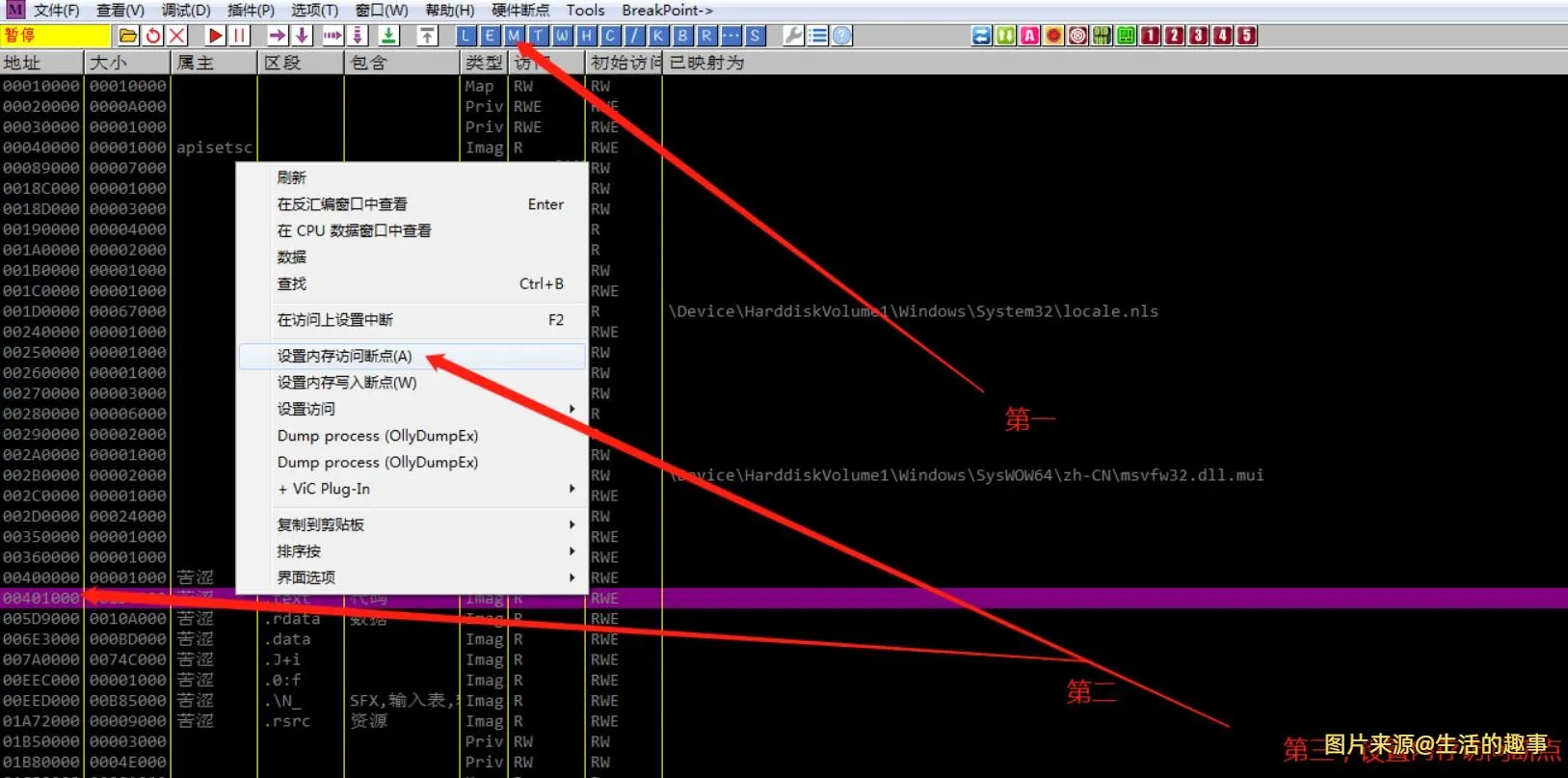
Task: Click the red X close program icon
Action: pyautogui.click(x=176, y=36)
